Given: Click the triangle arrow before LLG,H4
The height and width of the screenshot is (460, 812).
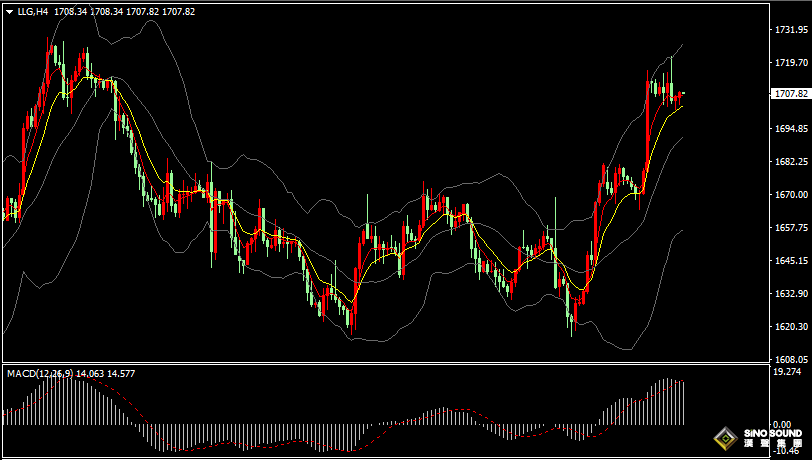Looking at the screenshot, I should [9, 11].
